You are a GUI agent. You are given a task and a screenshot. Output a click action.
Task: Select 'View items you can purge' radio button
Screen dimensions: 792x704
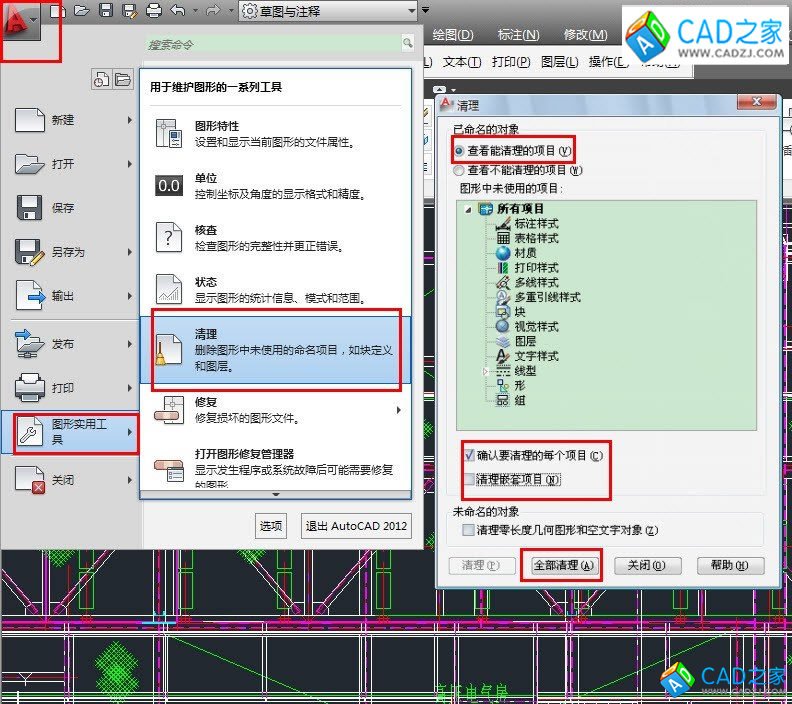click(459, 150)
